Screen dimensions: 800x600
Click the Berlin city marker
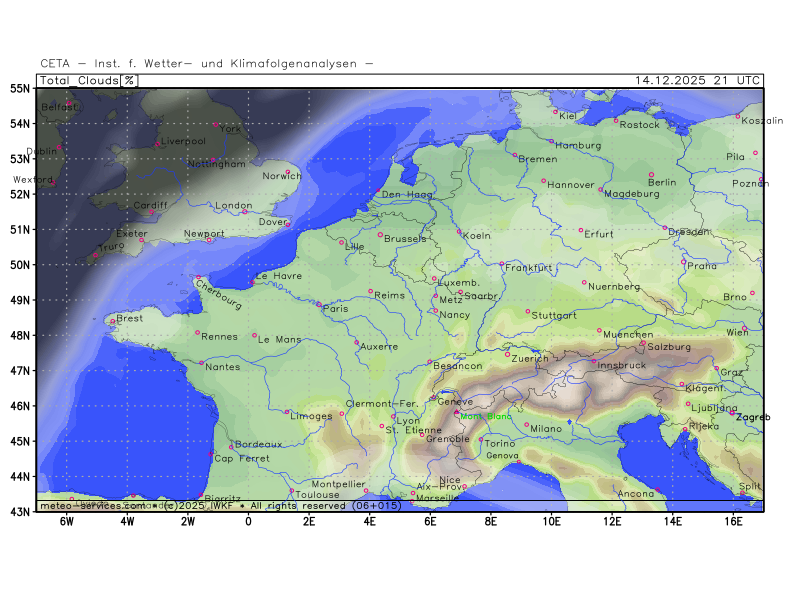[x=651, y=174]
